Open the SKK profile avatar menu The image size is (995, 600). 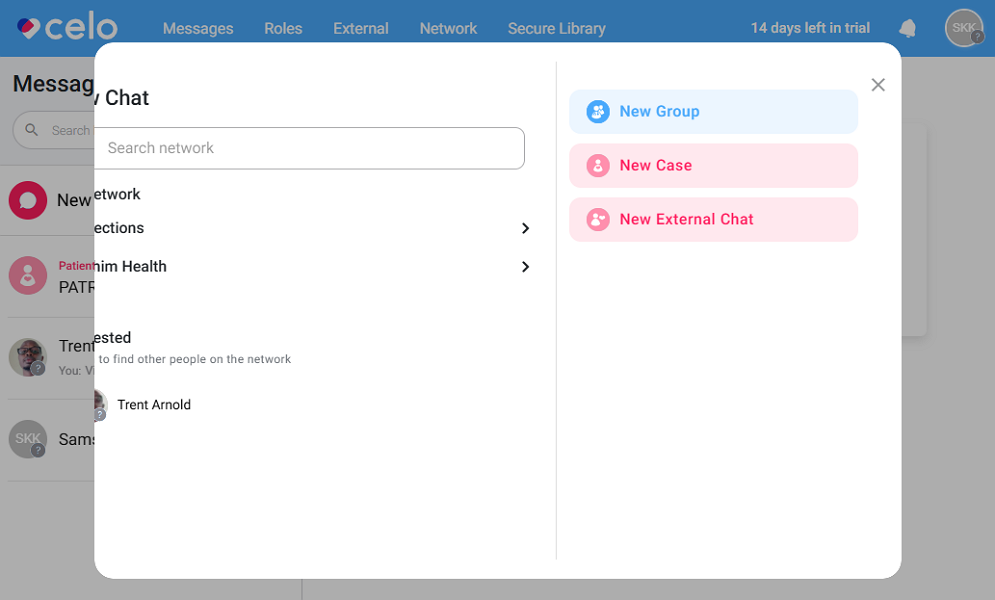point(963,28)
